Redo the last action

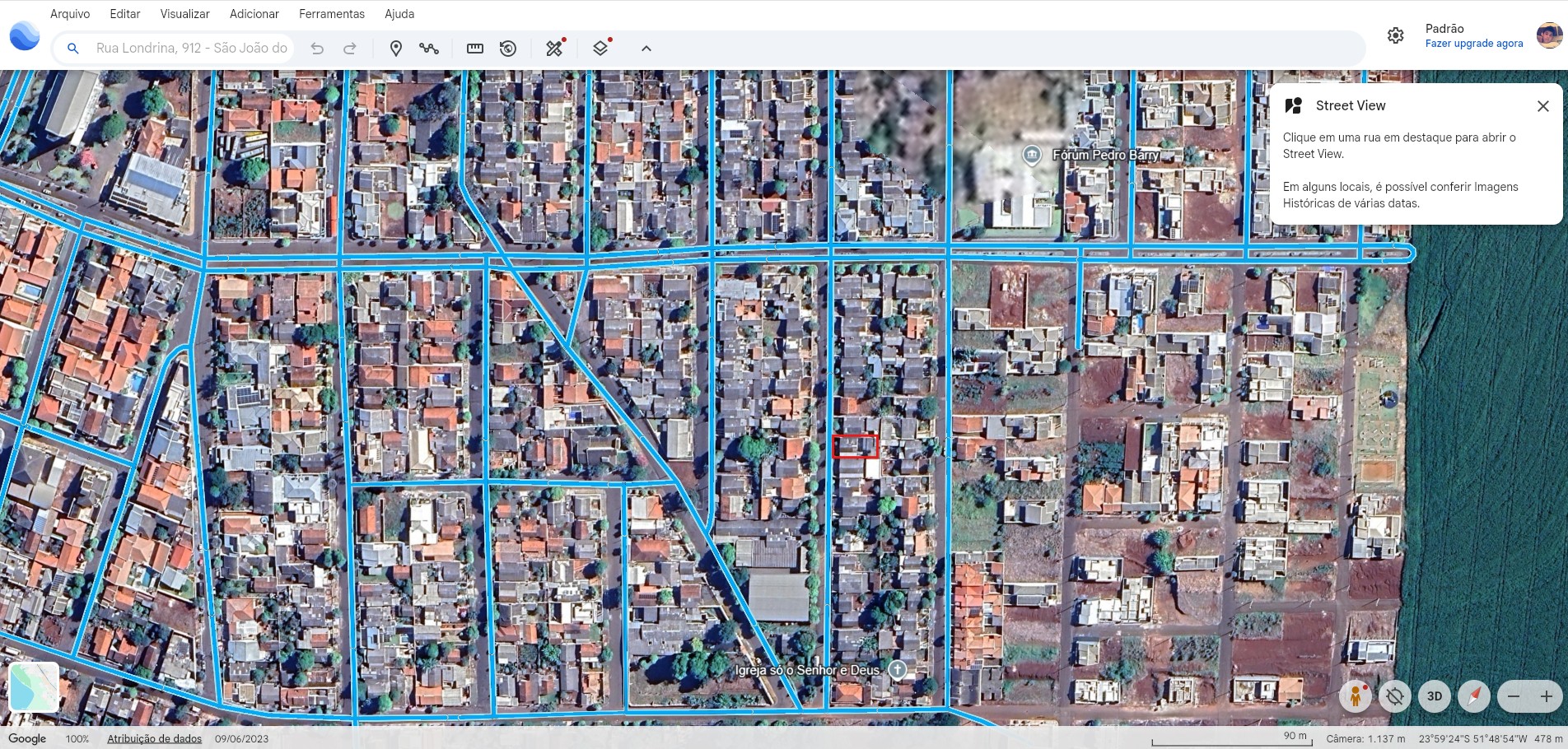point(350,49)
